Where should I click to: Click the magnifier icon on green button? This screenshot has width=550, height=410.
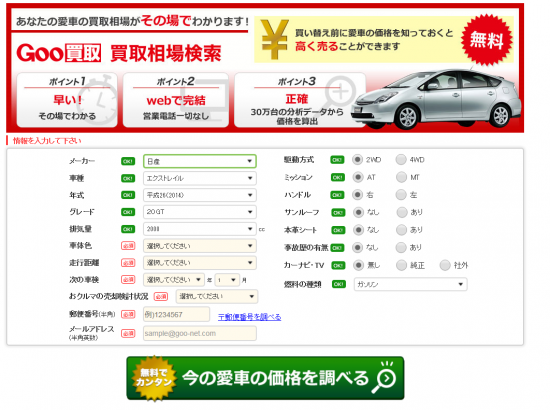point(384,377)
